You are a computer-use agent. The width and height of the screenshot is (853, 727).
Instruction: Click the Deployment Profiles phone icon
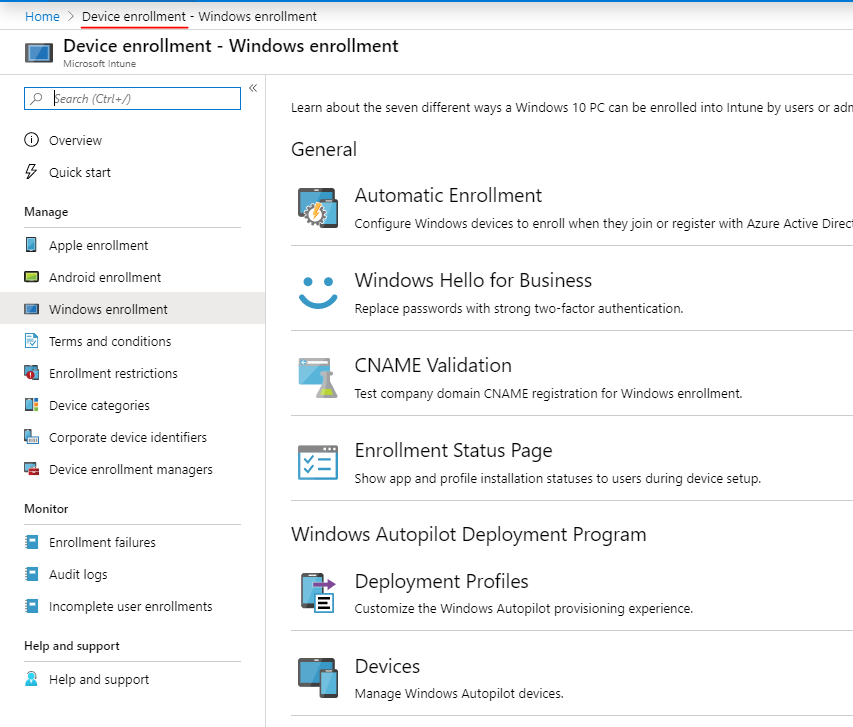320,589
